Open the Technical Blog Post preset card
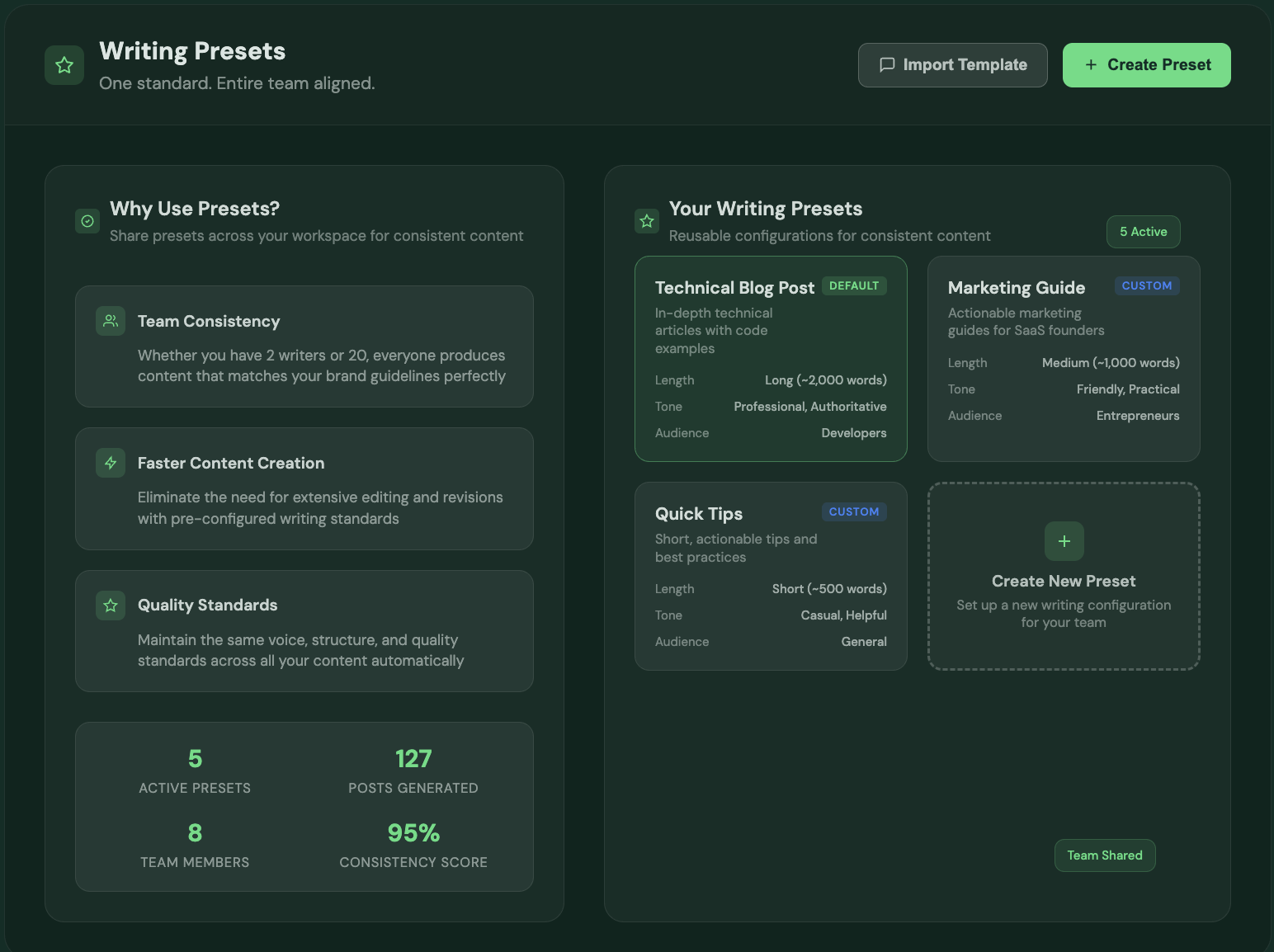The image size is (1274, 952). tap(770, 359)
